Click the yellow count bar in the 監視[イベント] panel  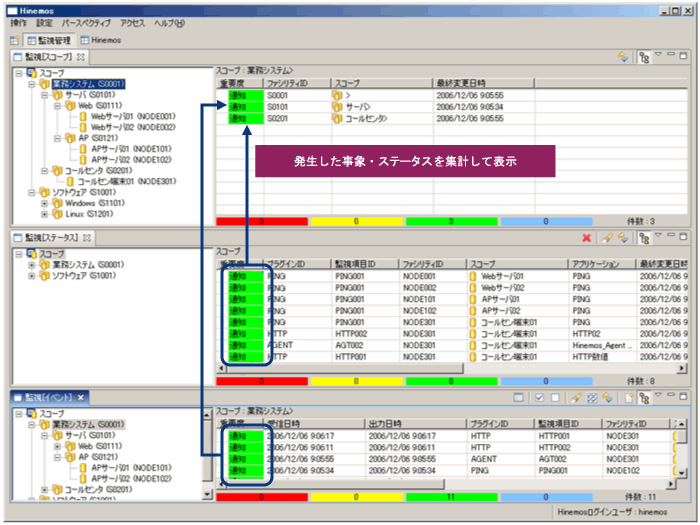pyautogui.click(x=357, y=497)
